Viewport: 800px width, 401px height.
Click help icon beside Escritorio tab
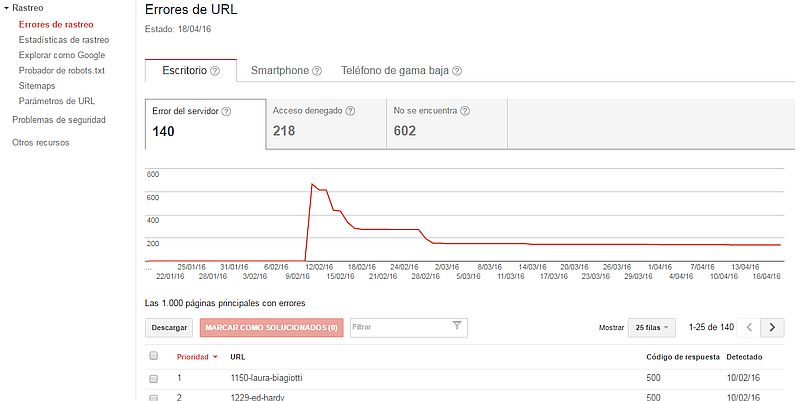point(215,71)
